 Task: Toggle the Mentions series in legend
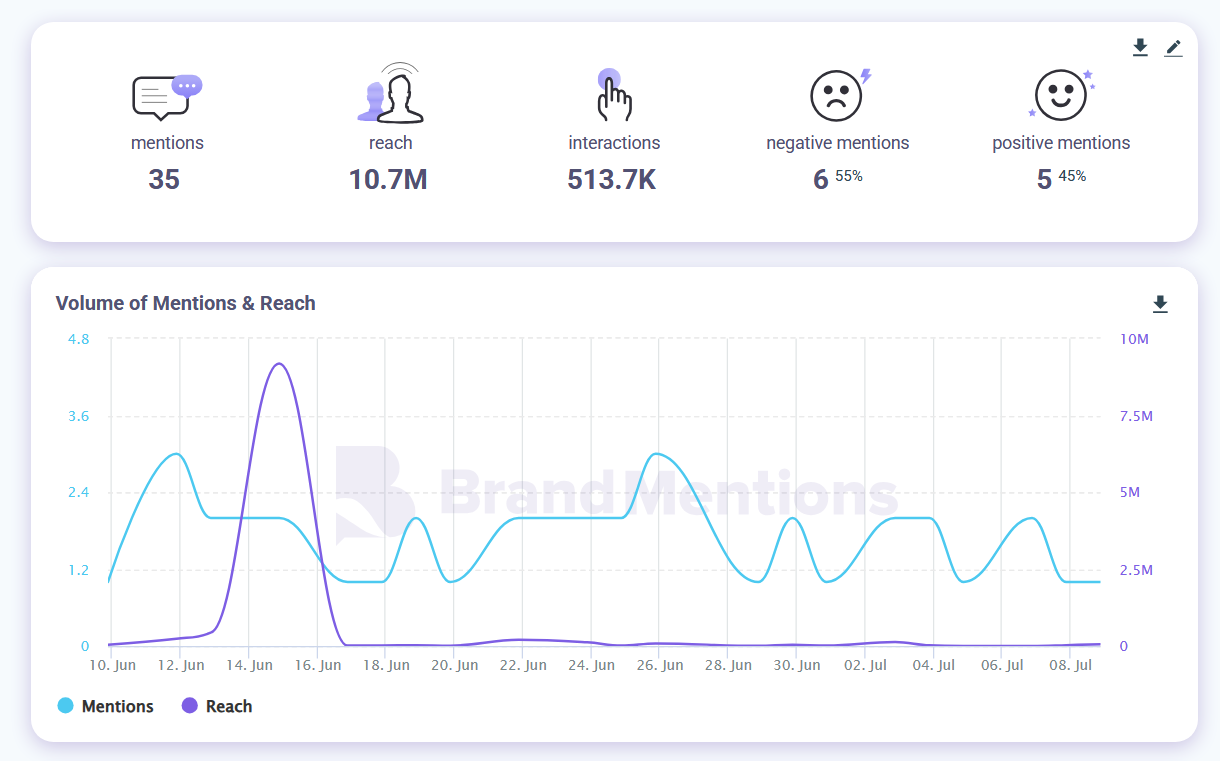point(117,706)
